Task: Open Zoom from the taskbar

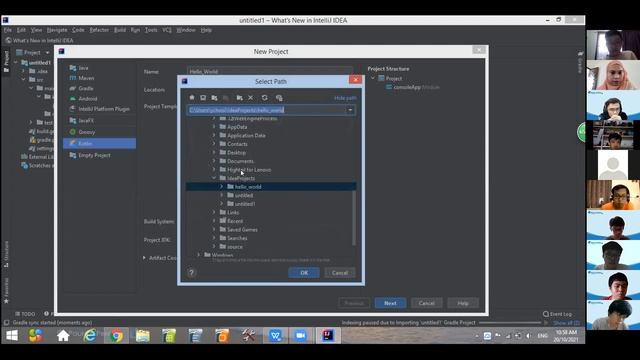Action: (301, 336)
